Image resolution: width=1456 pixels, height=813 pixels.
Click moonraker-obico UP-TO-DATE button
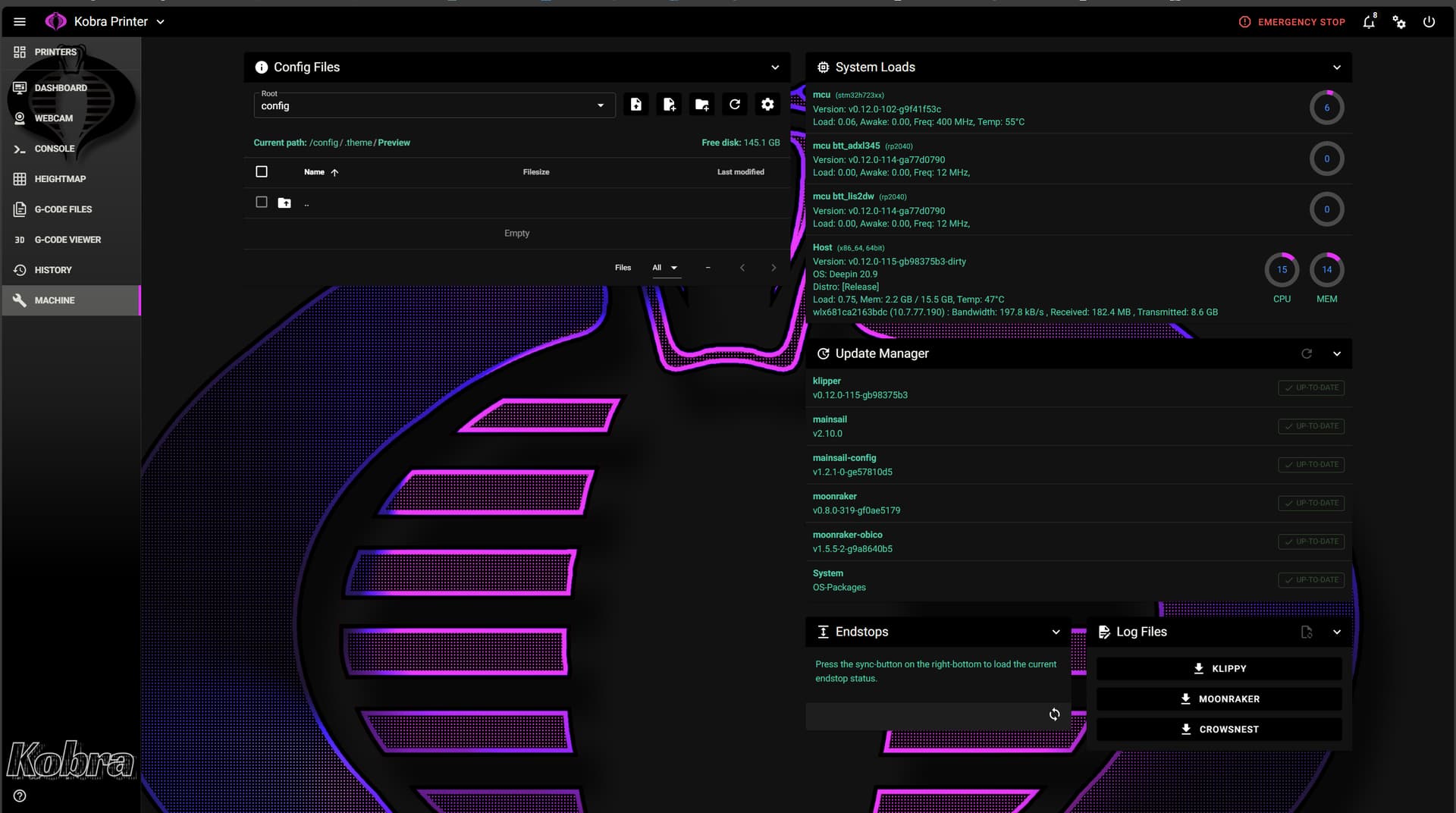click(x=1311, y=541)
